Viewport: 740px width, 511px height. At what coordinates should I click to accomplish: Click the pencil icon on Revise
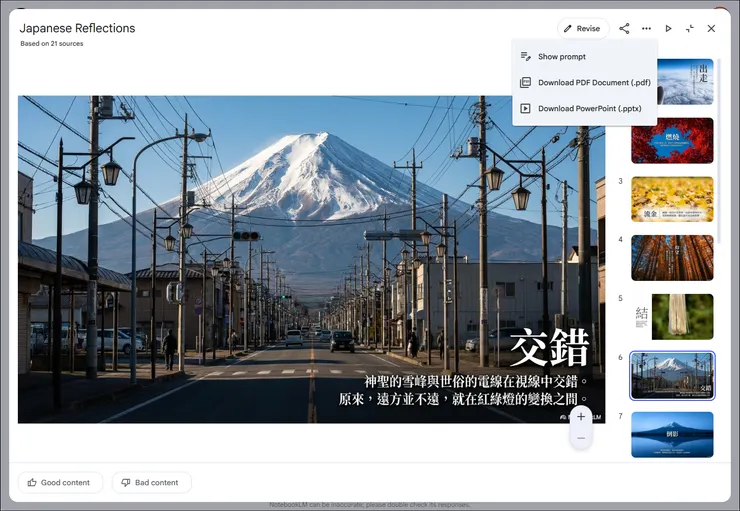point(568,29)
